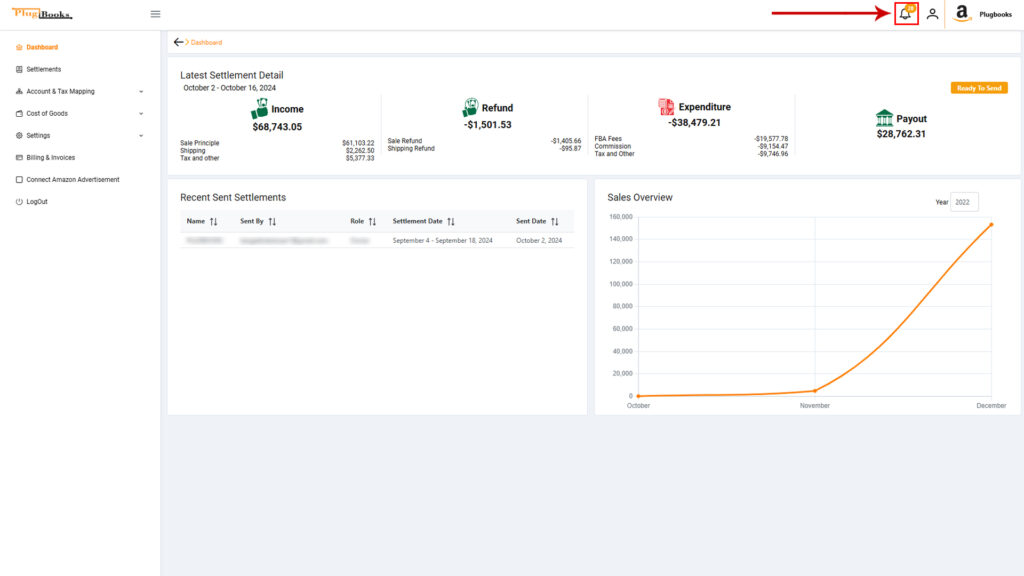Click the November data point on chart
Screen dimensions: 1024x576
tap(815, 391)
